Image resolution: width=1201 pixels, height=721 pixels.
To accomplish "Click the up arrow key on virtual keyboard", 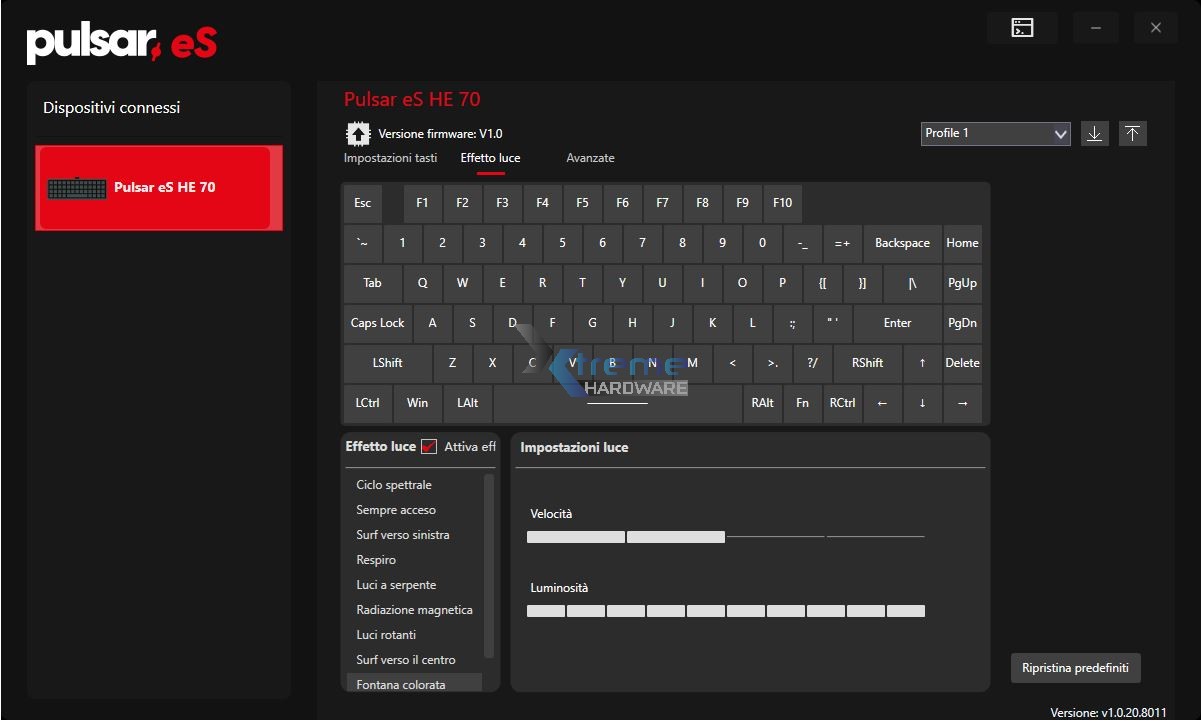I will pyautogui.click(x=922, y=363).
